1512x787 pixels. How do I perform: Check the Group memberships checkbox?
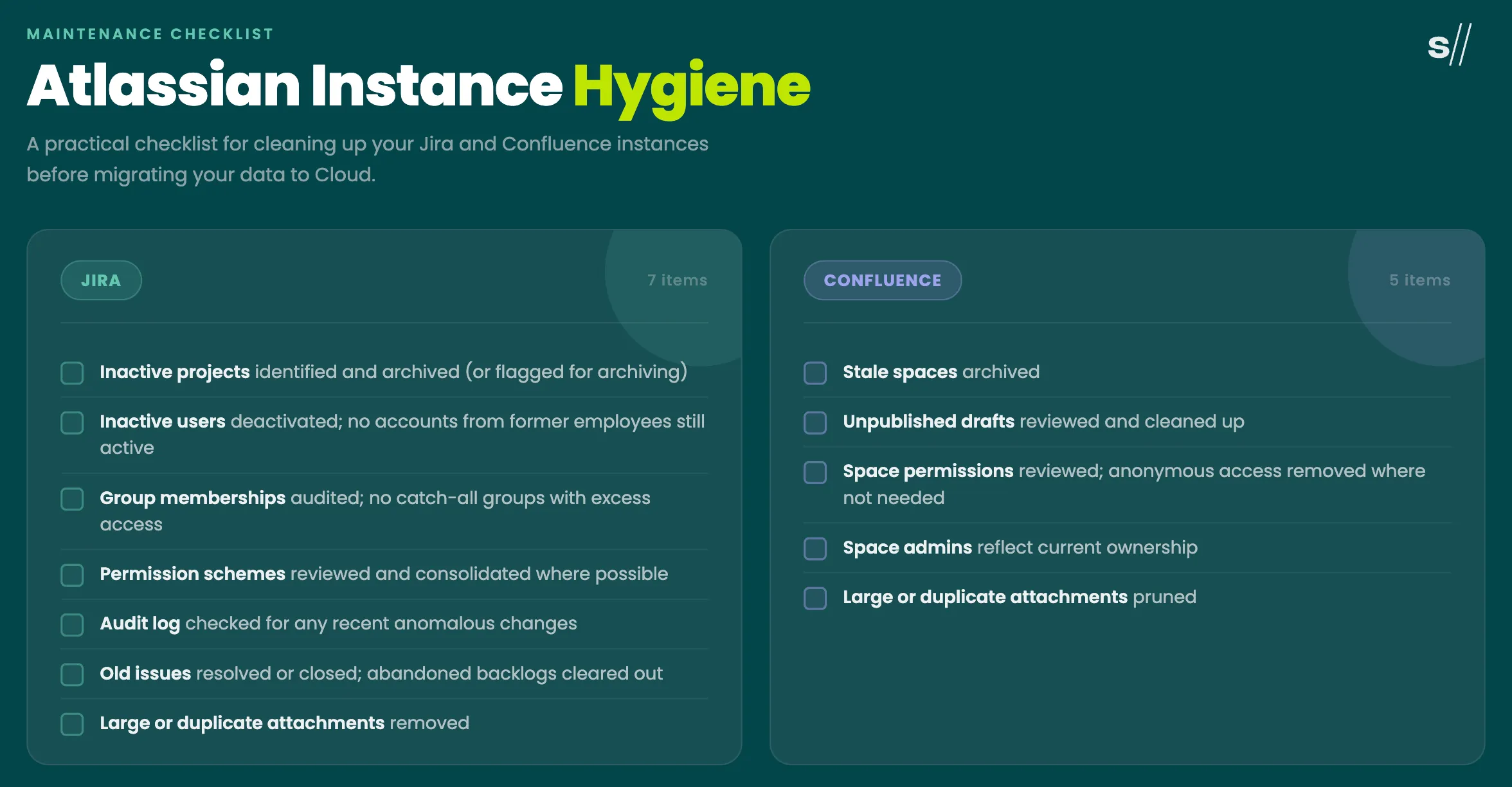pyautogui.click(x=72, y=499)
